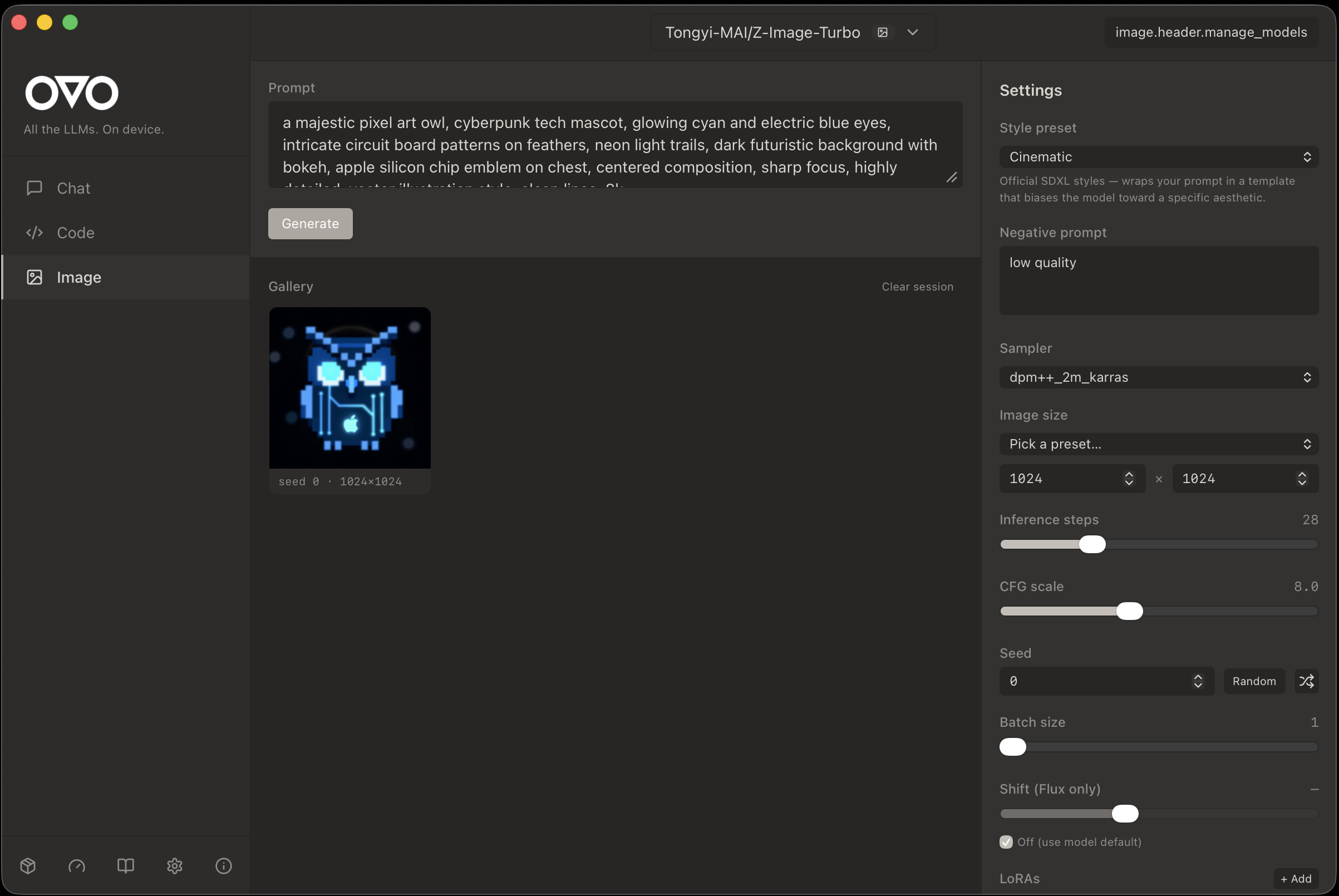Viewport: 1339px width, 896px height.
Task: Open the Cinematic style preset dropdown
Action: click(1158, 156)
